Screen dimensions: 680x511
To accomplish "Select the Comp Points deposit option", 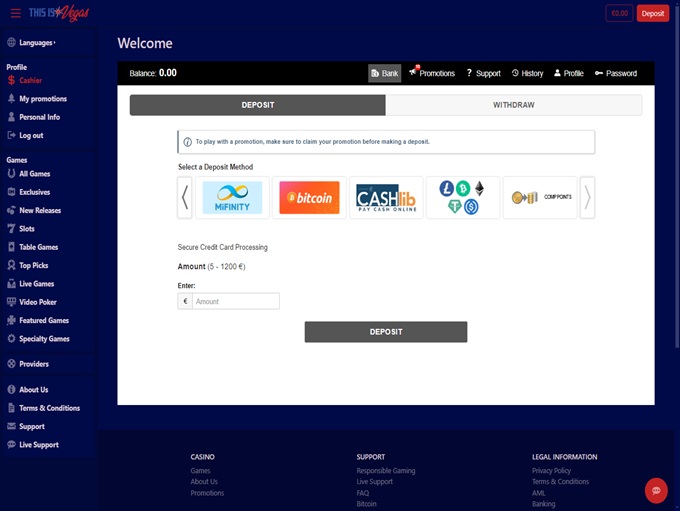I will click(x=540, y=198).
